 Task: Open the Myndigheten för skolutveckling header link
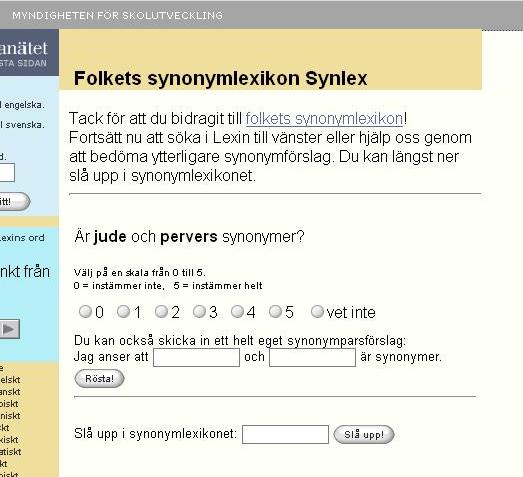pyautogui.click(x=117, y=15)
